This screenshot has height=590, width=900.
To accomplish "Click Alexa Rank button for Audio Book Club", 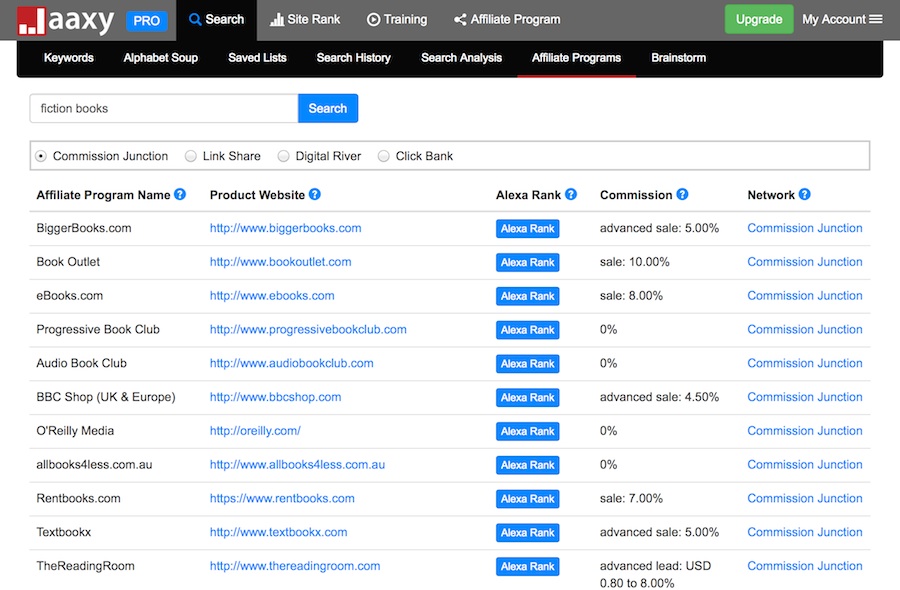I will coord(527,364).
